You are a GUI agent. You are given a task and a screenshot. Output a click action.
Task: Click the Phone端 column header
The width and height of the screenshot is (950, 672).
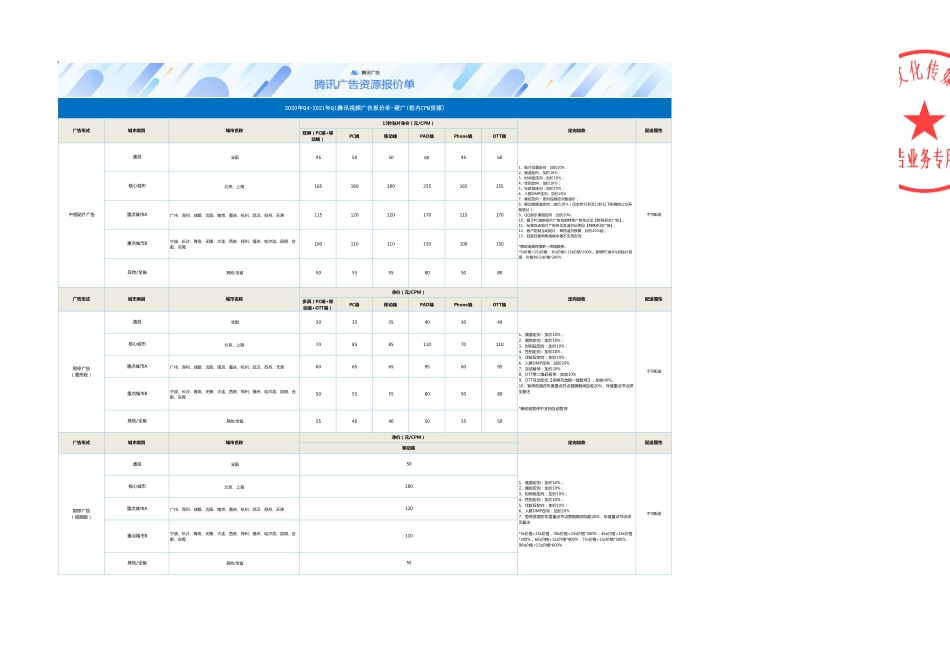[x=465, y=136]
